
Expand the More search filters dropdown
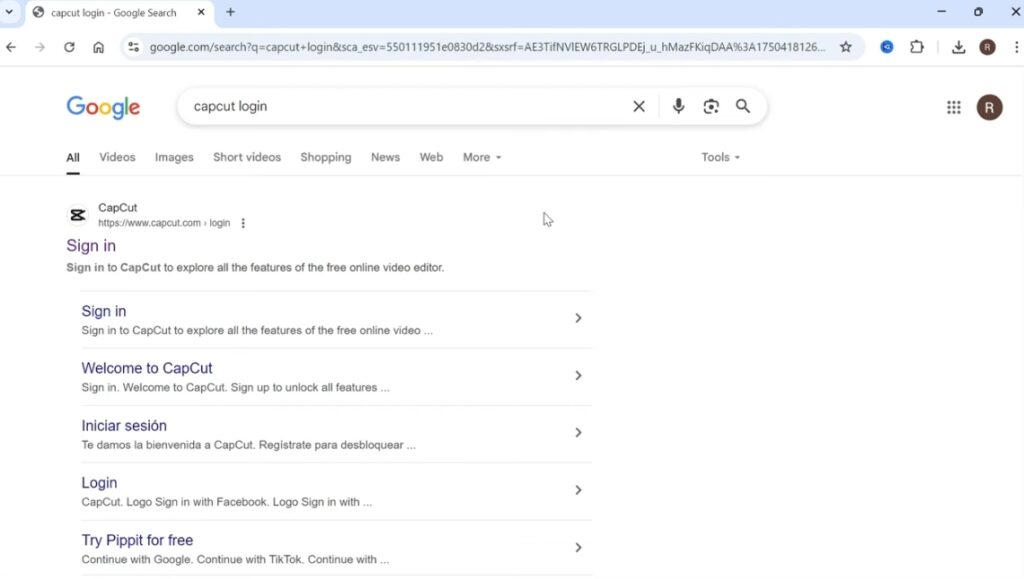pyautogui.click(x=482, y=157)
